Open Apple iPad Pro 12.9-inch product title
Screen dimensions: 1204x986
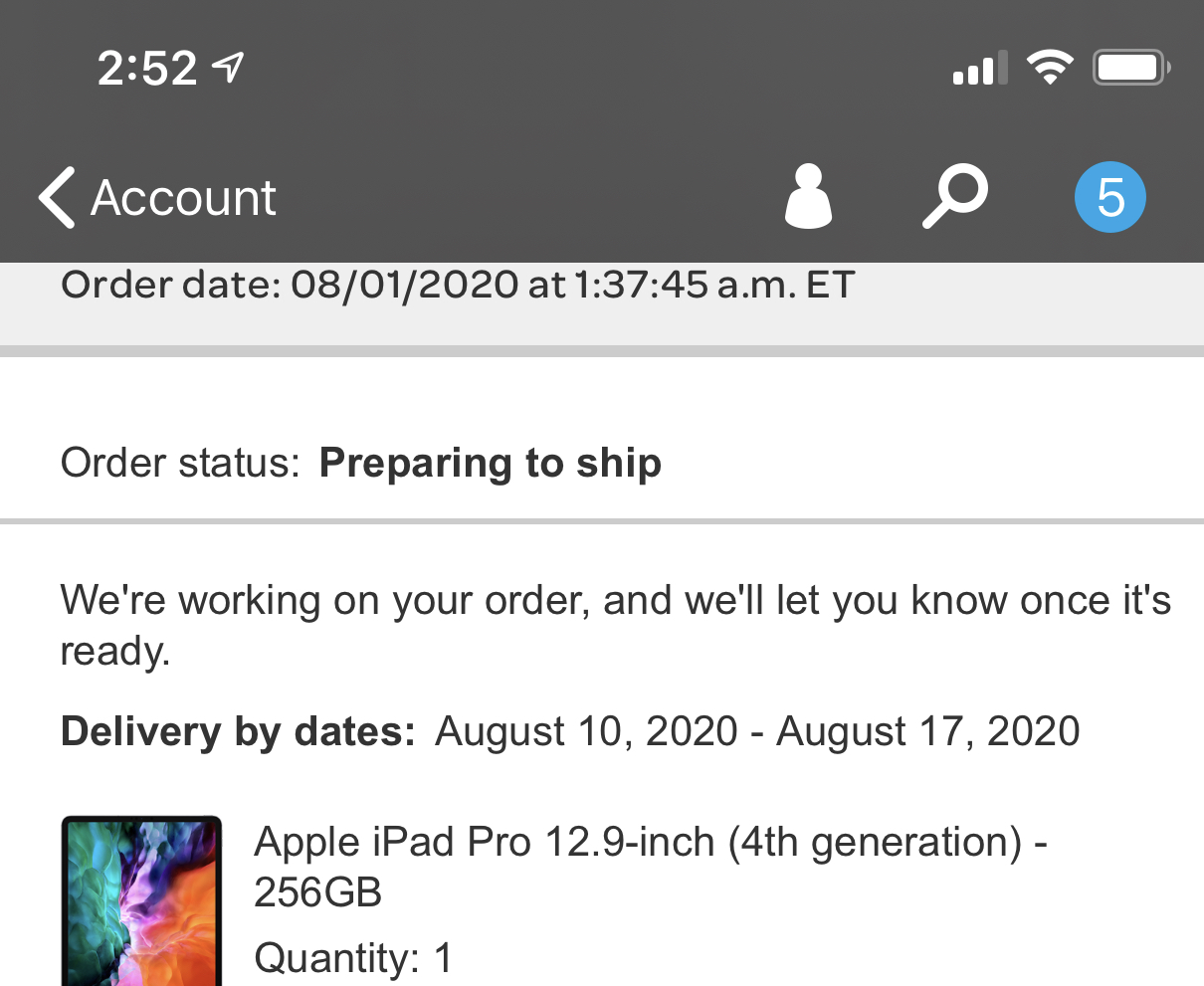(650, 843)
